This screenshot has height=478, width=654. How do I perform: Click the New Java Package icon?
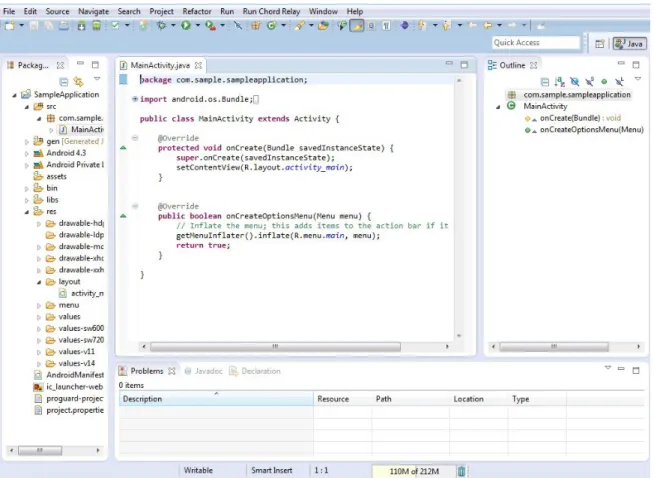pos(256,26)
